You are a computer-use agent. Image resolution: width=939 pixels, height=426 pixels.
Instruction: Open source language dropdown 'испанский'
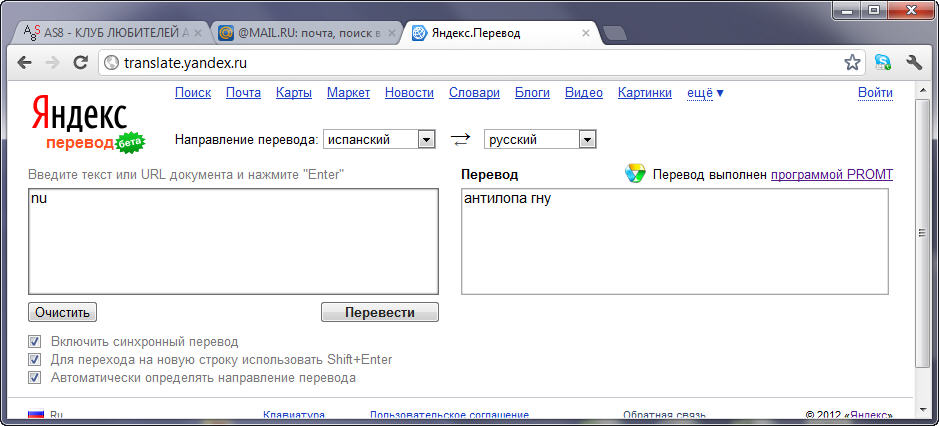427,139
